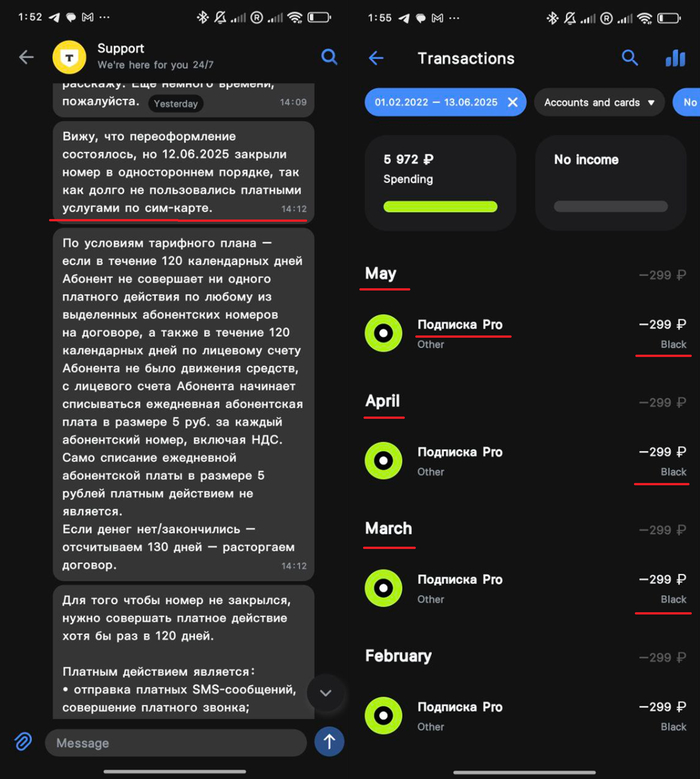Open the 5 972 ₽ Spending card

[x=440, y=183]
